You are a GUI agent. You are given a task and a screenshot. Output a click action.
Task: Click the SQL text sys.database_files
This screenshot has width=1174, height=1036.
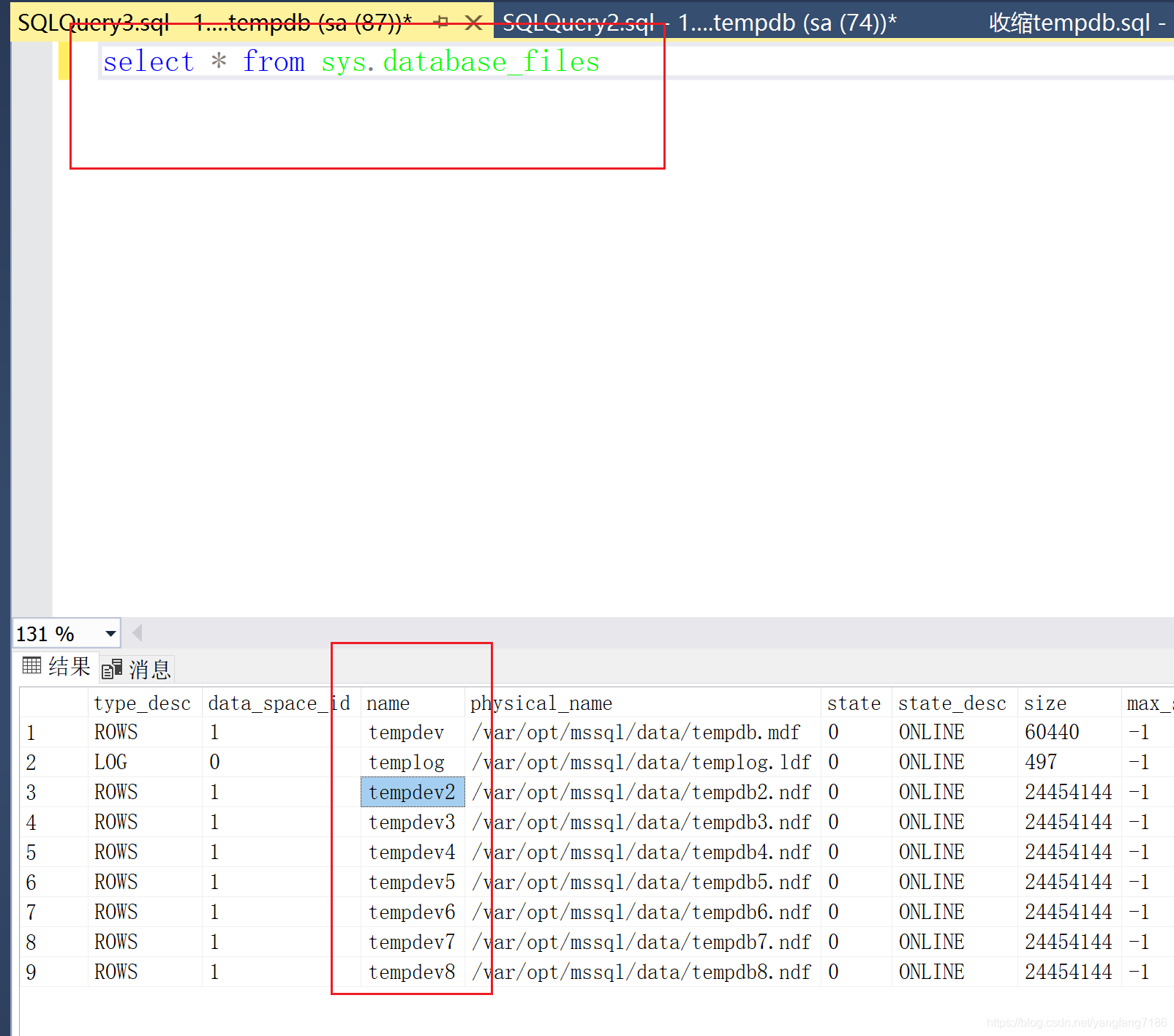(461, 61)
